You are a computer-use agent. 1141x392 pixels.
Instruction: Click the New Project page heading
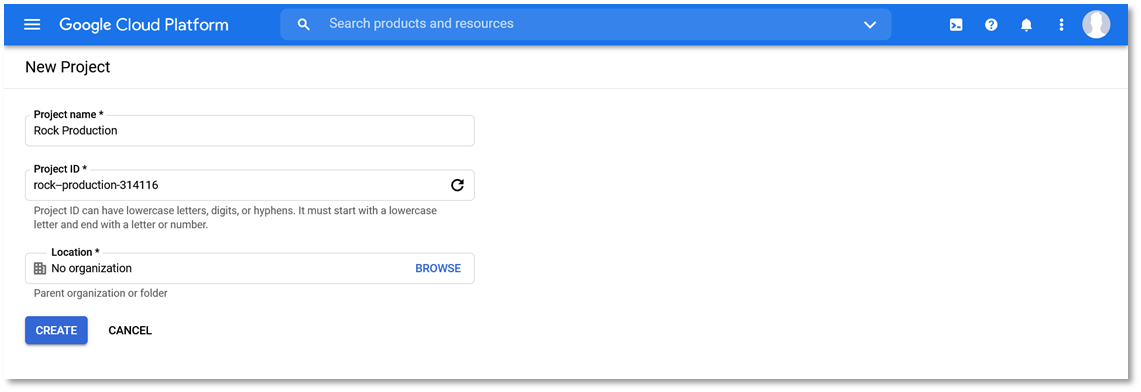pos(68,67)
